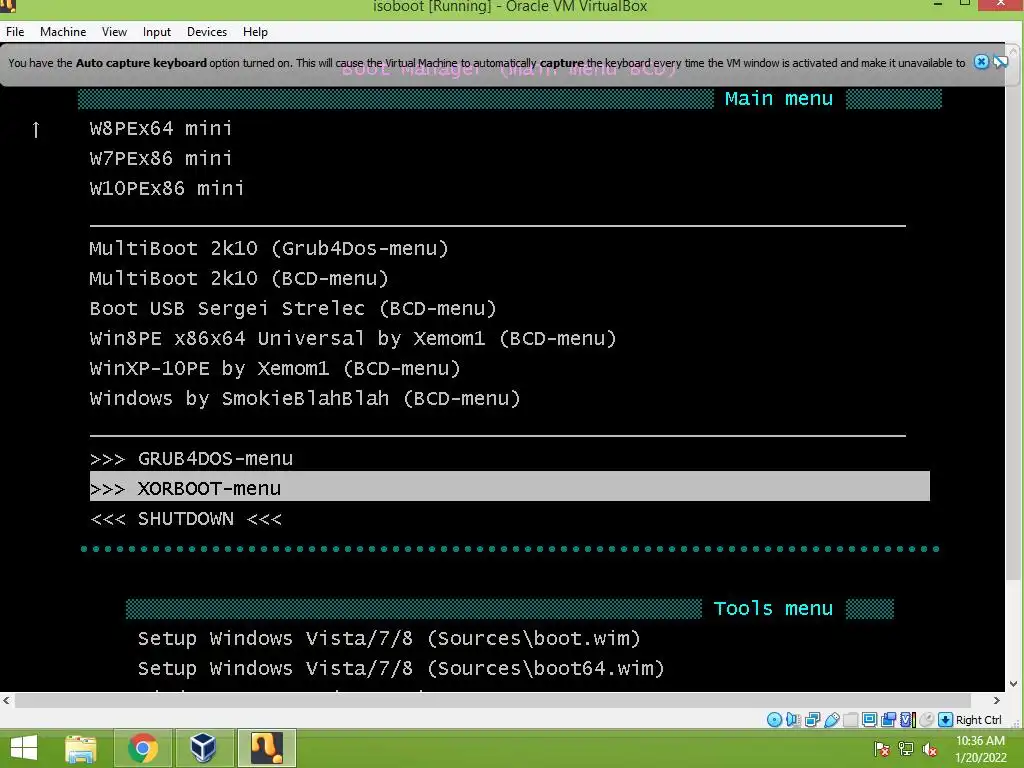This screenshot has width=1024, height=768.
Task: Select Win8PE x86x64 Universal by Xemom1
Action: pyautogui.click(x=353, y=338)
